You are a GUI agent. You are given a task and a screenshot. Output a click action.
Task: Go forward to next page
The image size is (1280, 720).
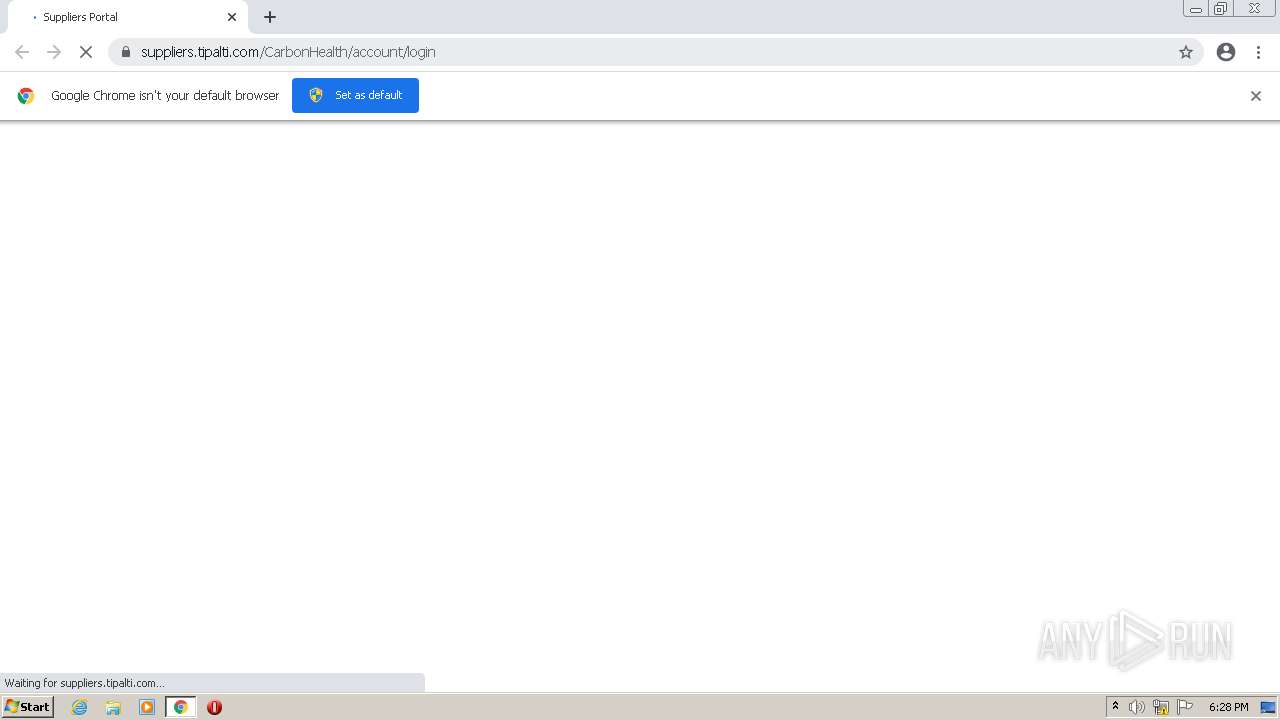[x=54, y=52]
